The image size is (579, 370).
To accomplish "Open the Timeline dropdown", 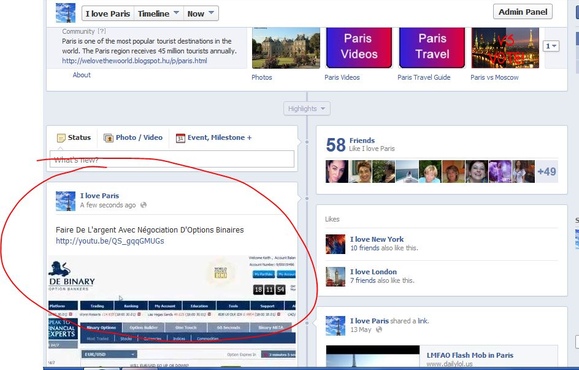I will click(158, 14).
